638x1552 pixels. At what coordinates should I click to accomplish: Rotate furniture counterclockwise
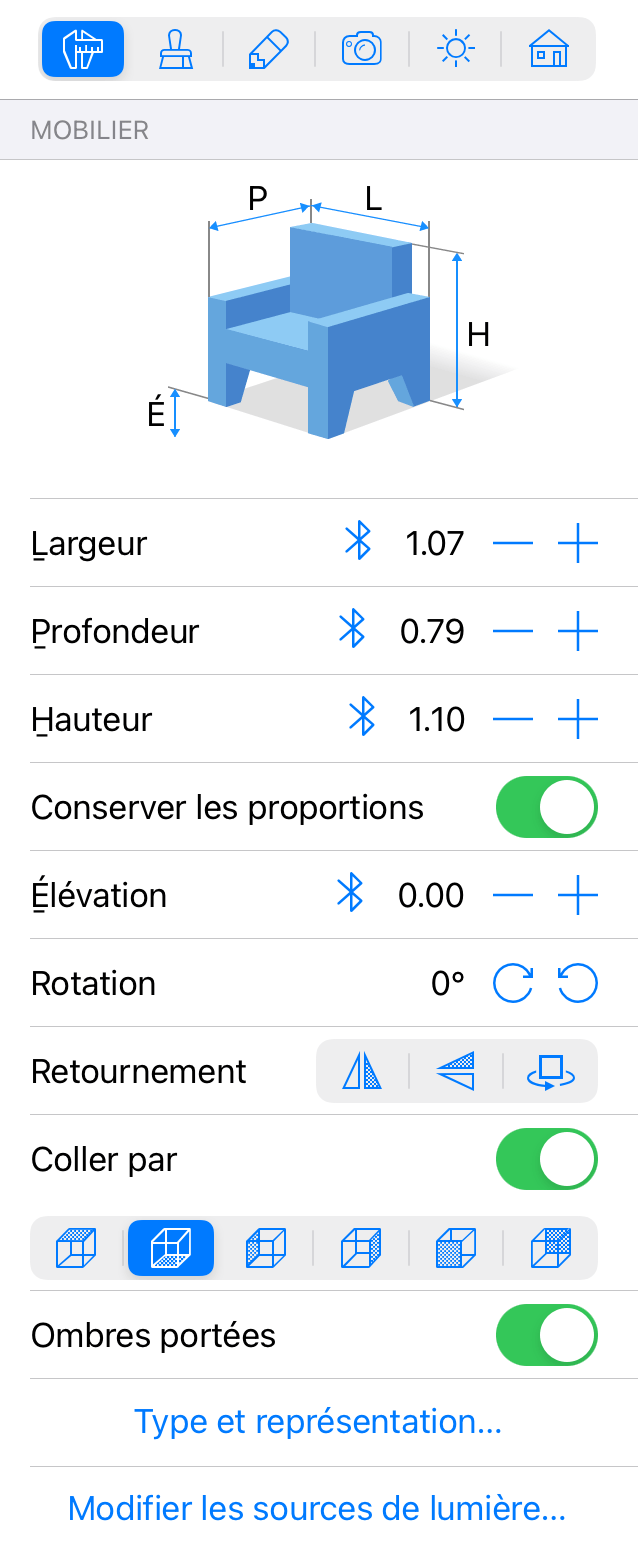point(578,983)
